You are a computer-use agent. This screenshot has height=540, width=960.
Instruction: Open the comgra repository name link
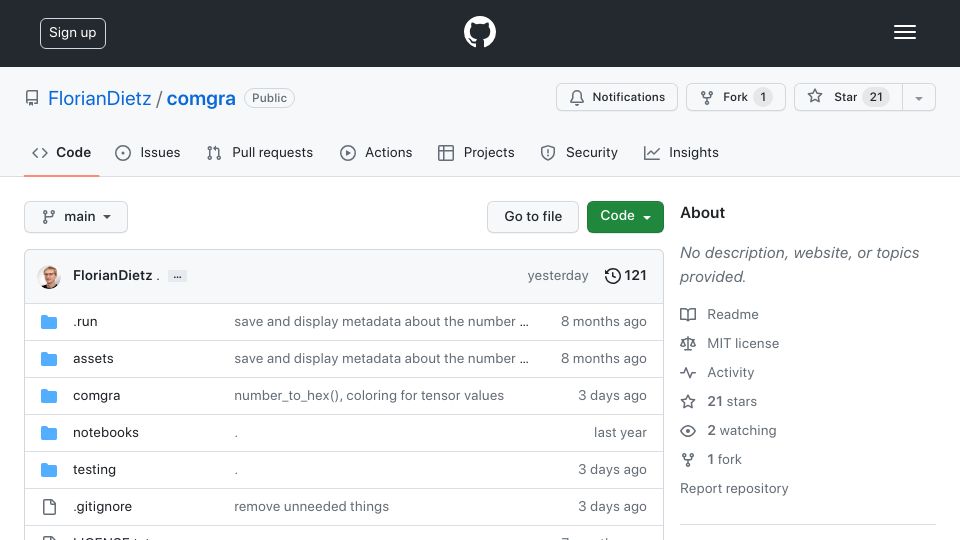click(x=201, y=99)
